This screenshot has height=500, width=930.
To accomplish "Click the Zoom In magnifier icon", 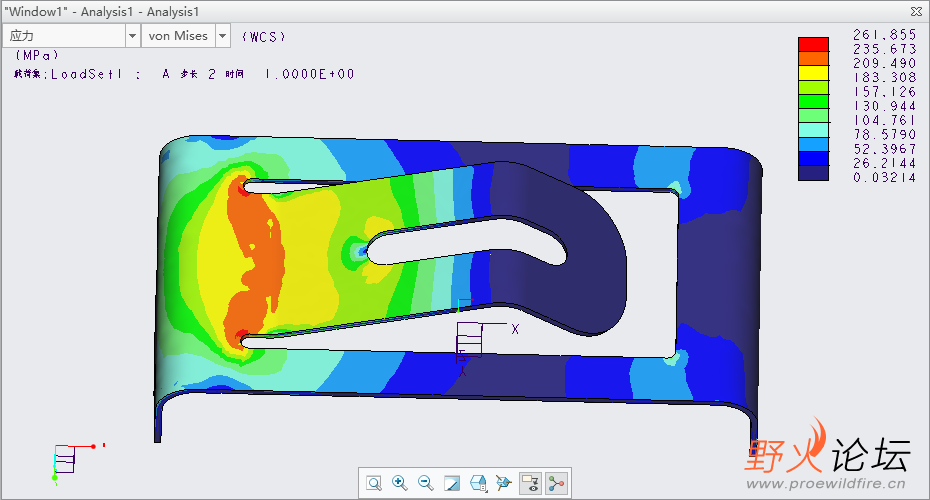I will coord(400,483).
